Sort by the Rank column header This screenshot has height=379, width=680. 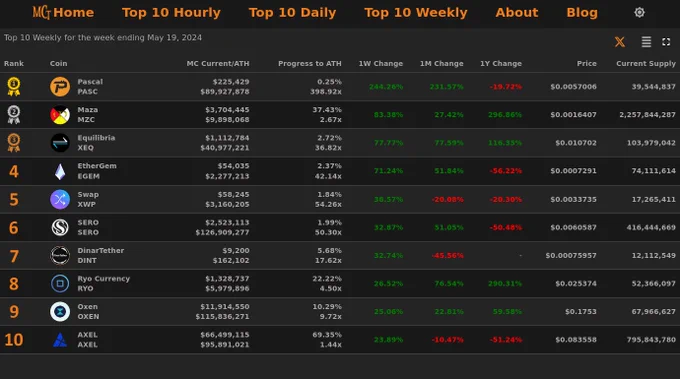coord(14,63)
